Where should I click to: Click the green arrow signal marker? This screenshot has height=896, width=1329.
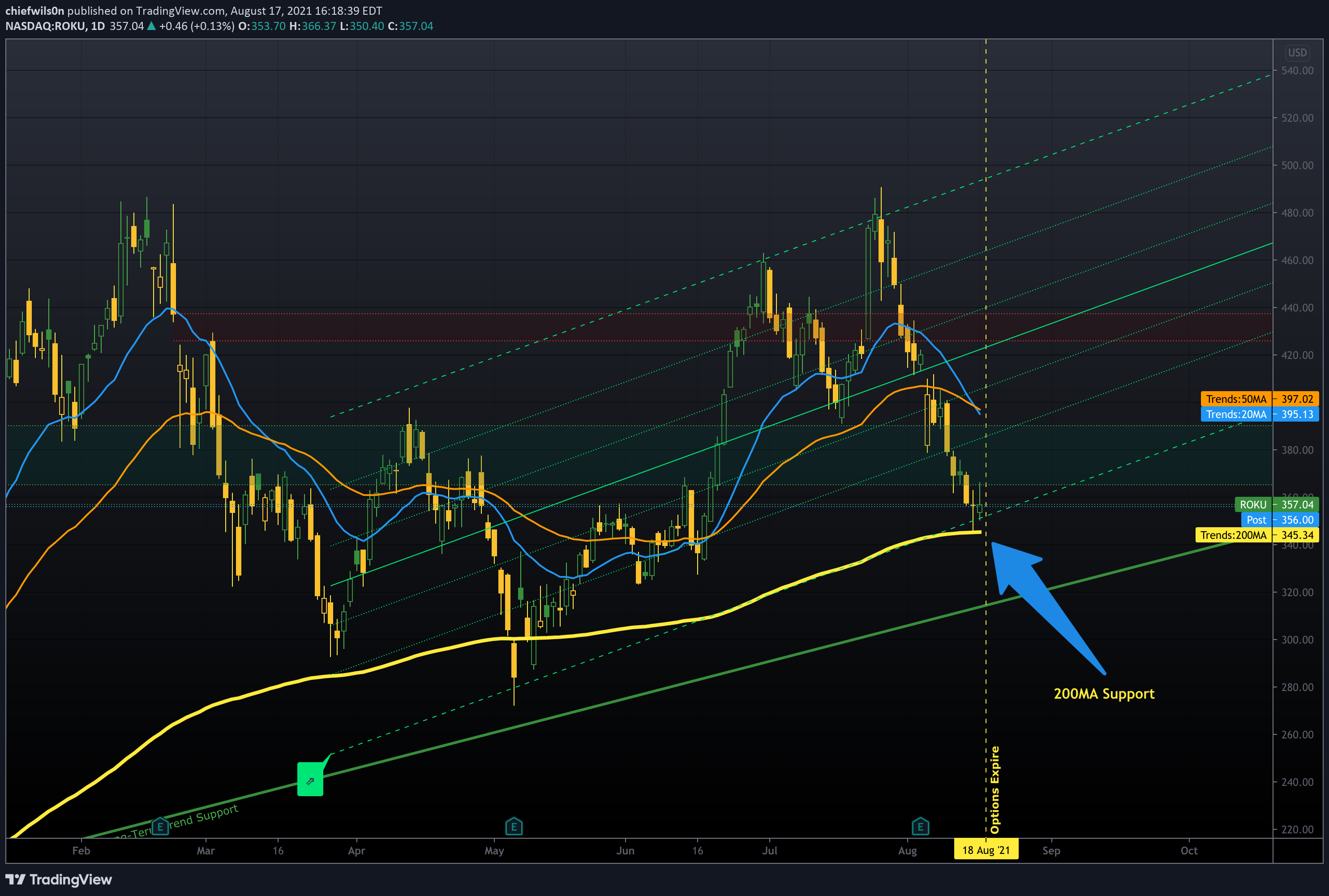click(x=310, y=780)
